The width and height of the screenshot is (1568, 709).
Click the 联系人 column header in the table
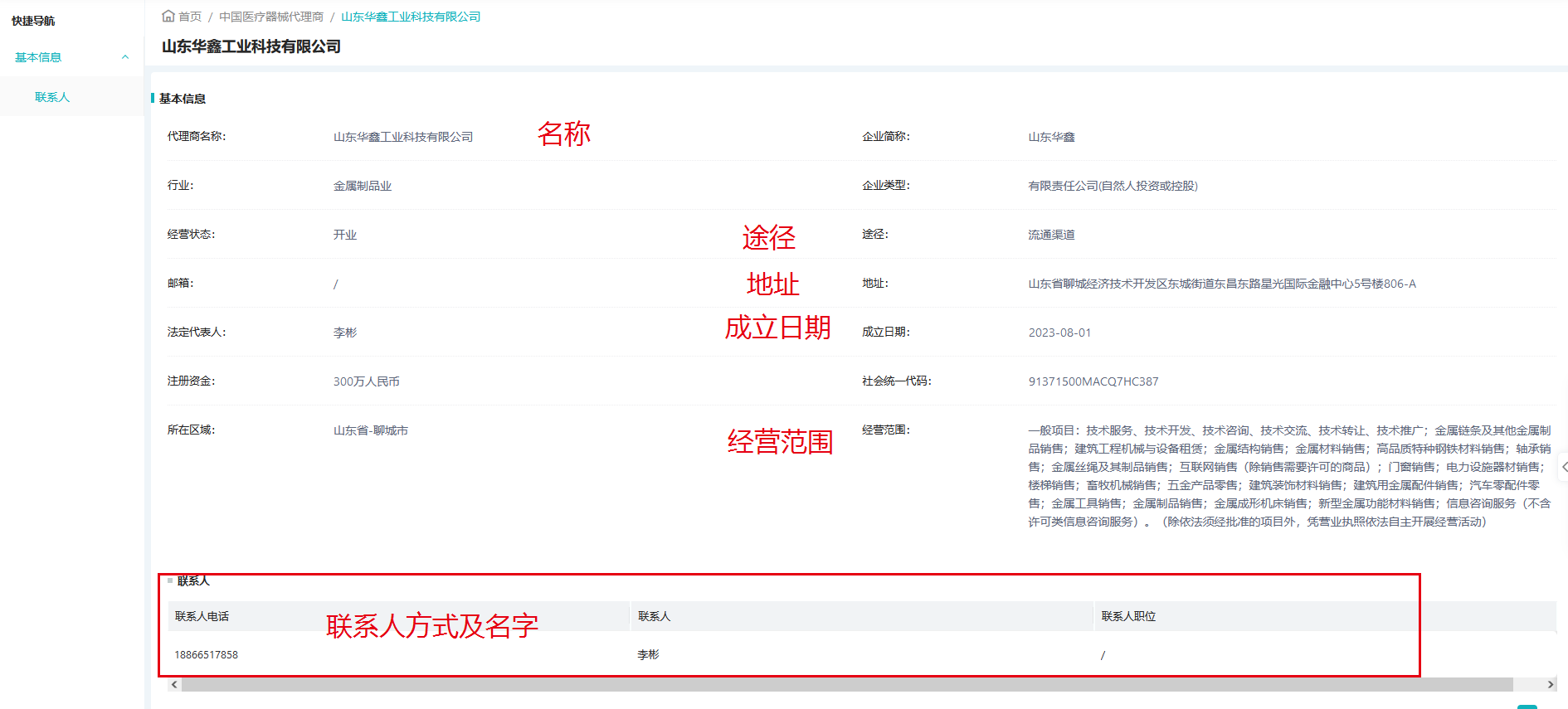[654, 616]
